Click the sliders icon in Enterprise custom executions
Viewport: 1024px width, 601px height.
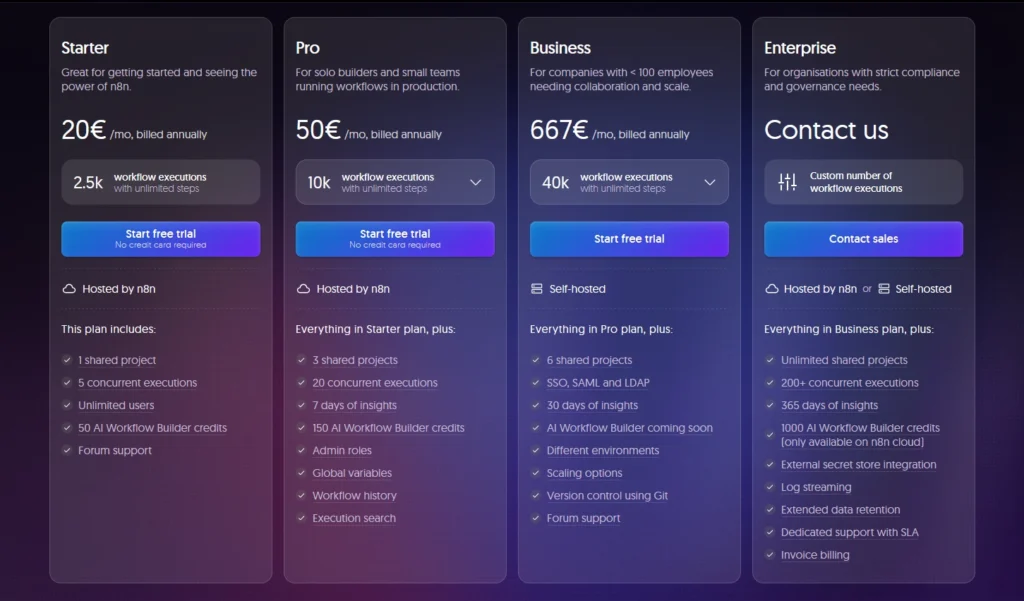pos(788,182)
